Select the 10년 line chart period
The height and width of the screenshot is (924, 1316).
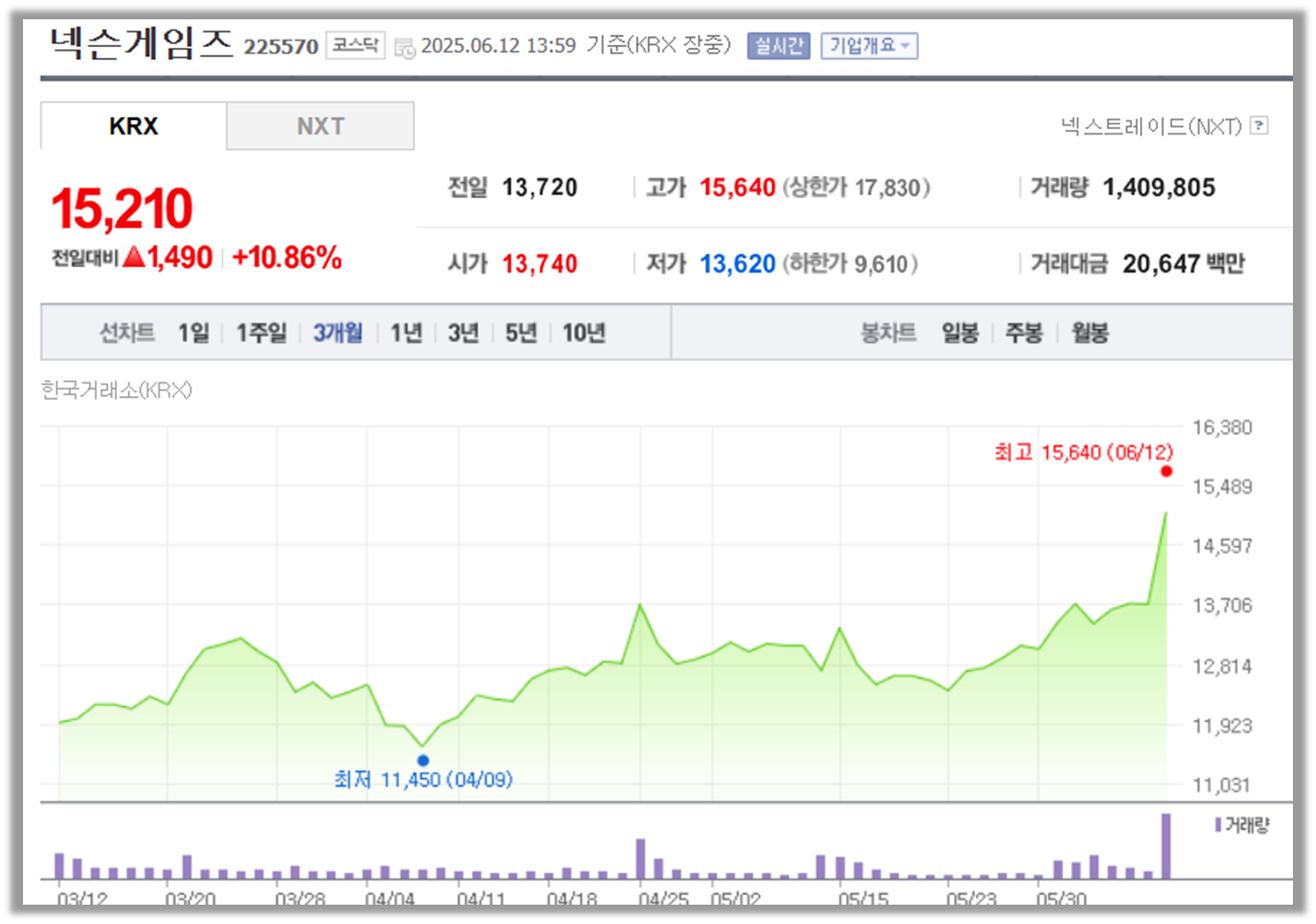584,333
